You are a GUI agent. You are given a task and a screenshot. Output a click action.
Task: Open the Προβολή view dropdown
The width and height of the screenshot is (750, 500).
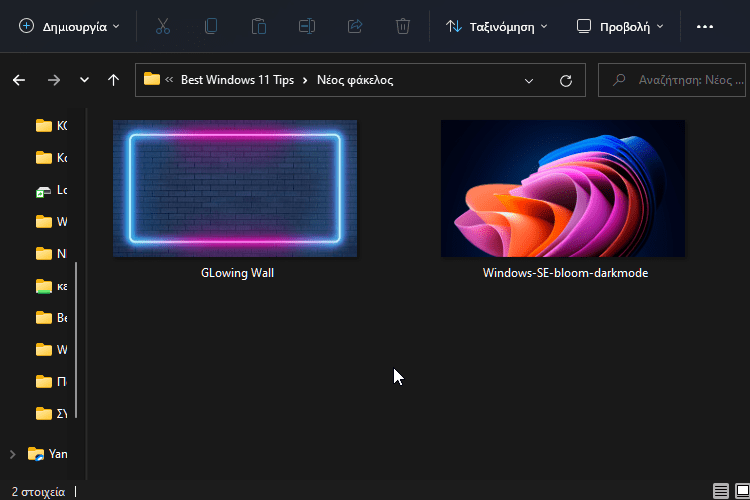[620, 26]
